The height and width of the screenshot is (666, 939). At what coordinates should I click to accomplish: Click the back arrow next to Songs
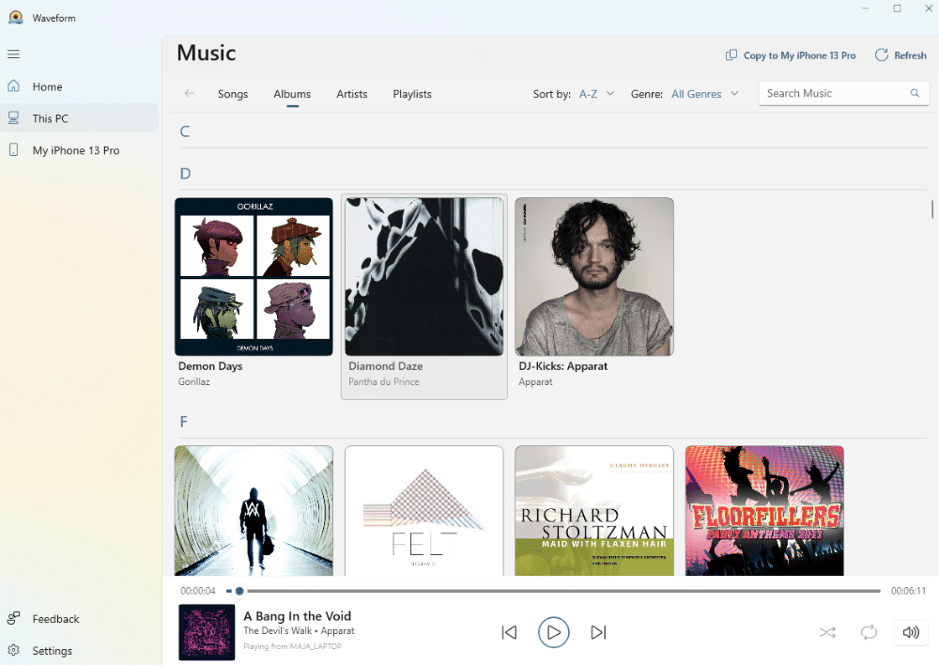point(189,93)
